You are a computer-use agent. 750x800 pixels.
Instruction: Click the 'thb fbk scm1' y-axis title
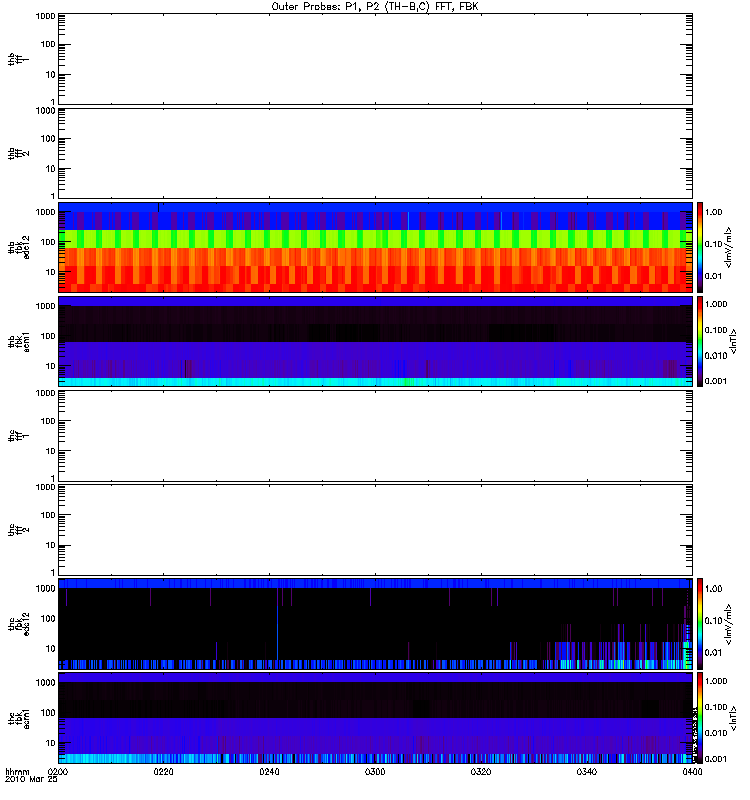click(x=18, y=341)
